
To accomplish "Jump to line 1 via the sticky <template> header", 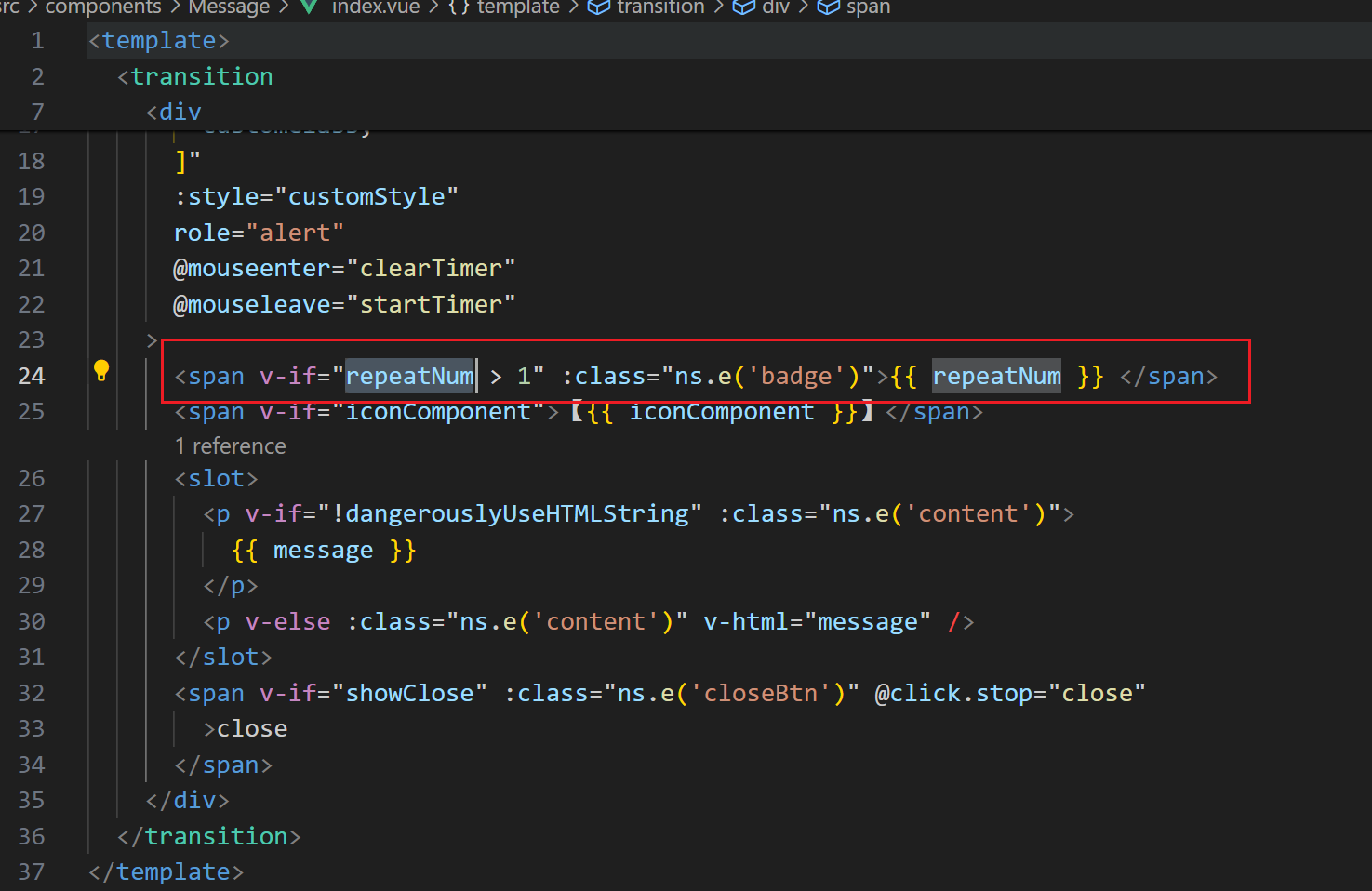I will coord(158,40).
